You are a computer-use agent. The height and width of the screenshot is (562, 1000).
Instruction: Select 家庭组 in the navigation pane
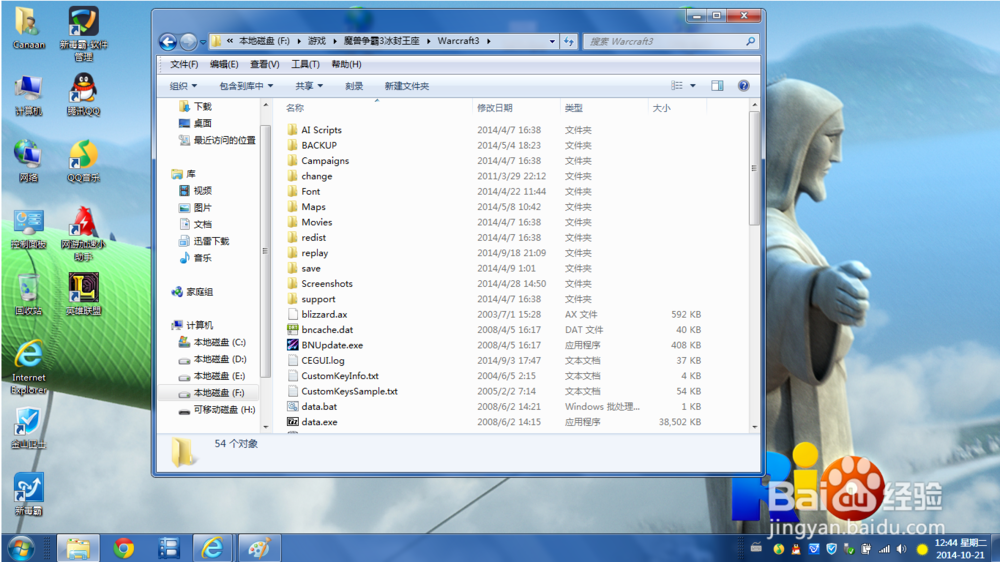pos(193,292)
